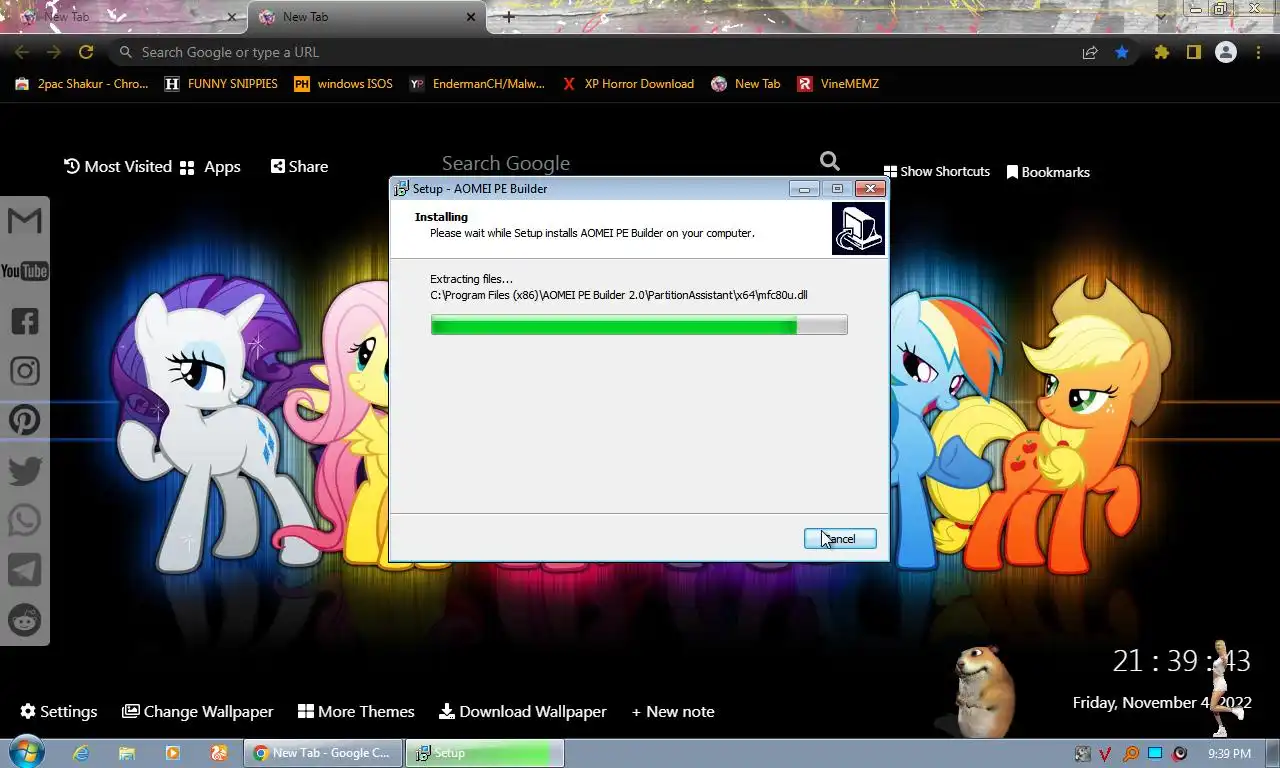The width and height of the screenshot is (1280, 768).
Task: Open the windows ISOS bookmark
Action: pyautogui.click(x=343, y=84)
